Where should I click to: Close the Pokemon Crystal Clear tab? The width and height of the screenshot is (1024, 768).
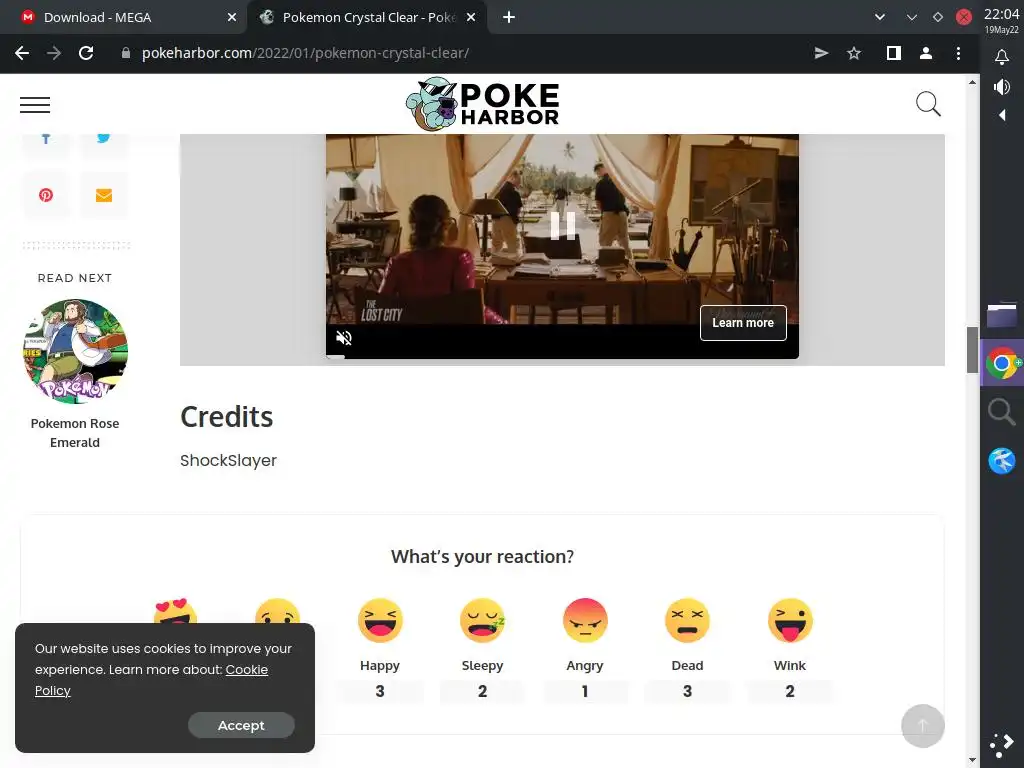pos(470,18)
